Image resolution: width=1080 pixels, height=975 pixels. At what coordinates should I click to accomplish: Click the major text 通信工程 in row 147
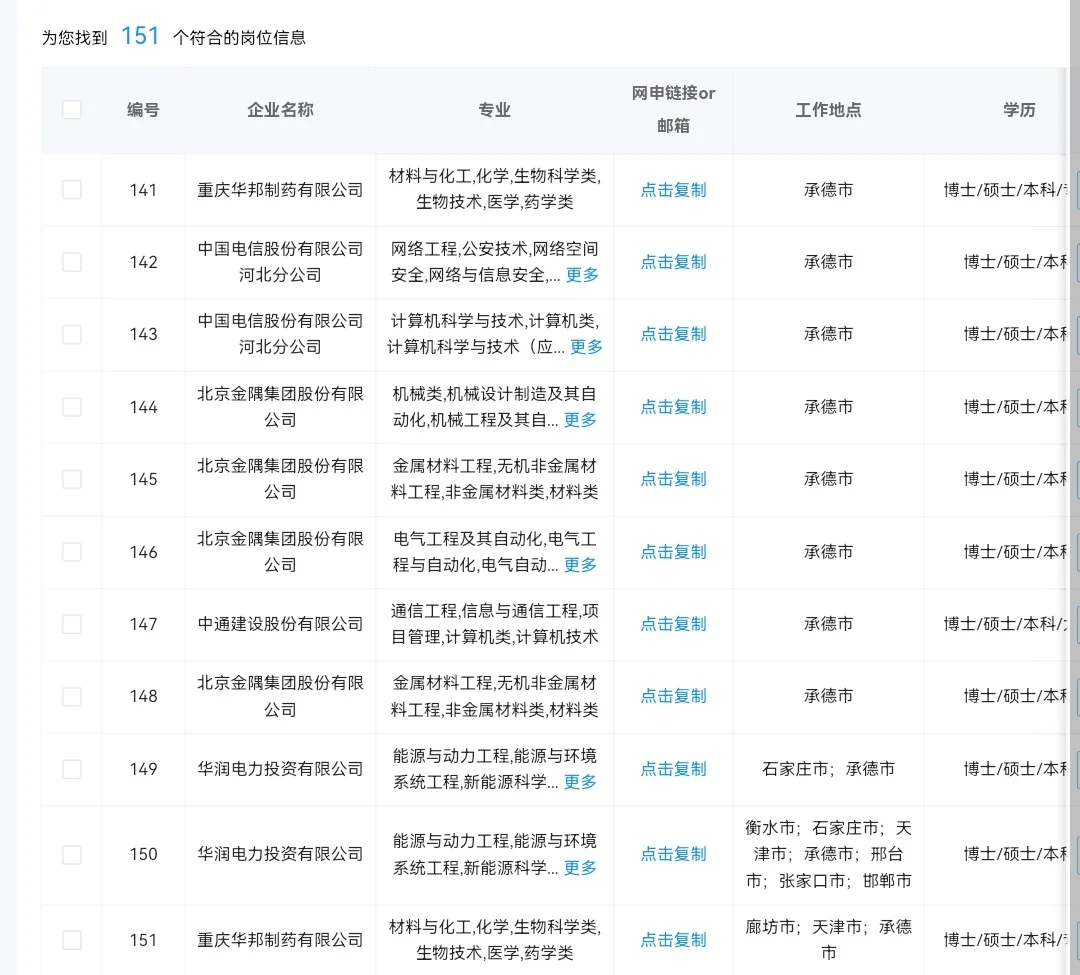424,611
